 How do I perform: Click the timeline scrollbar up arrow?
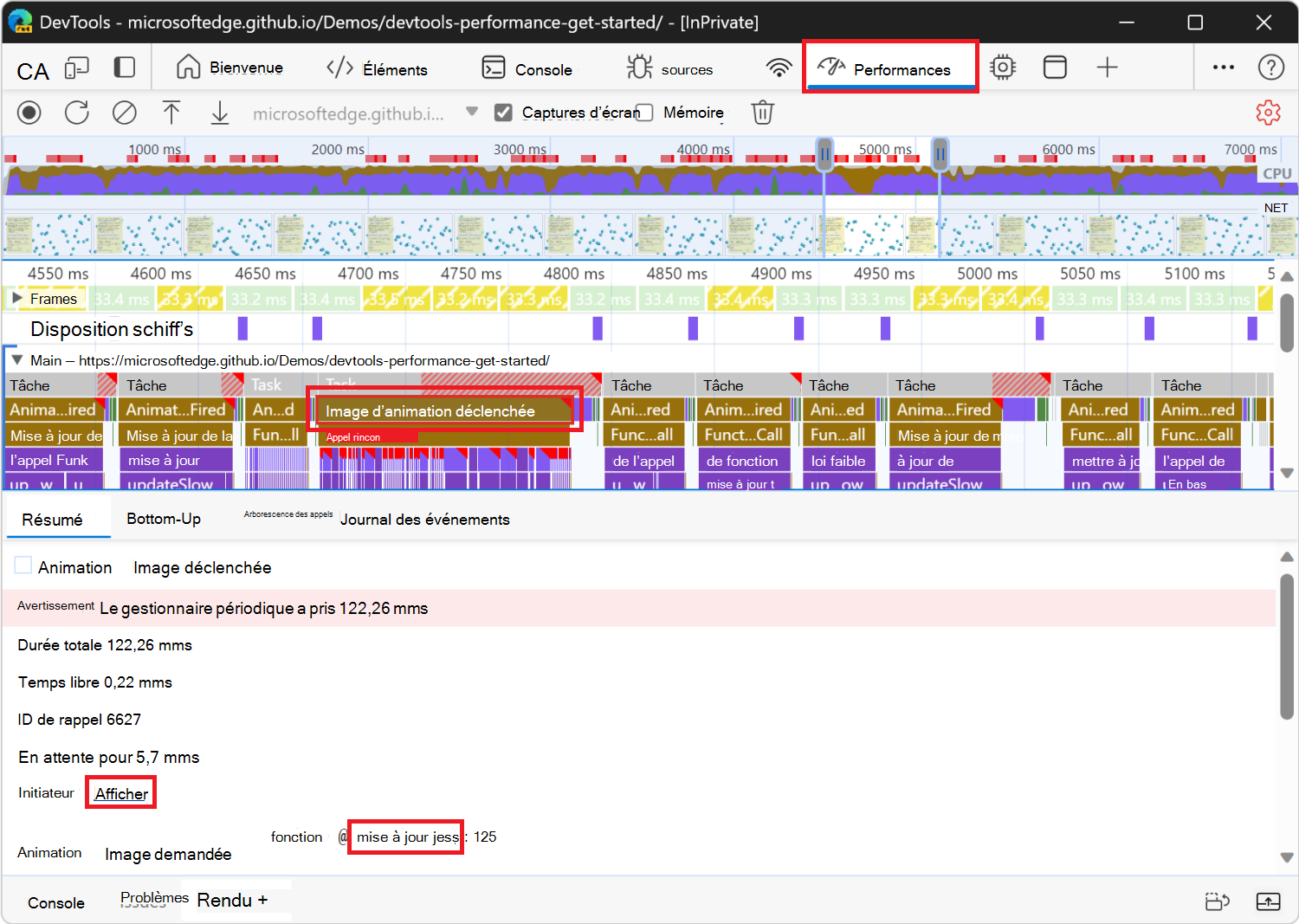(x=1287, y=277)
